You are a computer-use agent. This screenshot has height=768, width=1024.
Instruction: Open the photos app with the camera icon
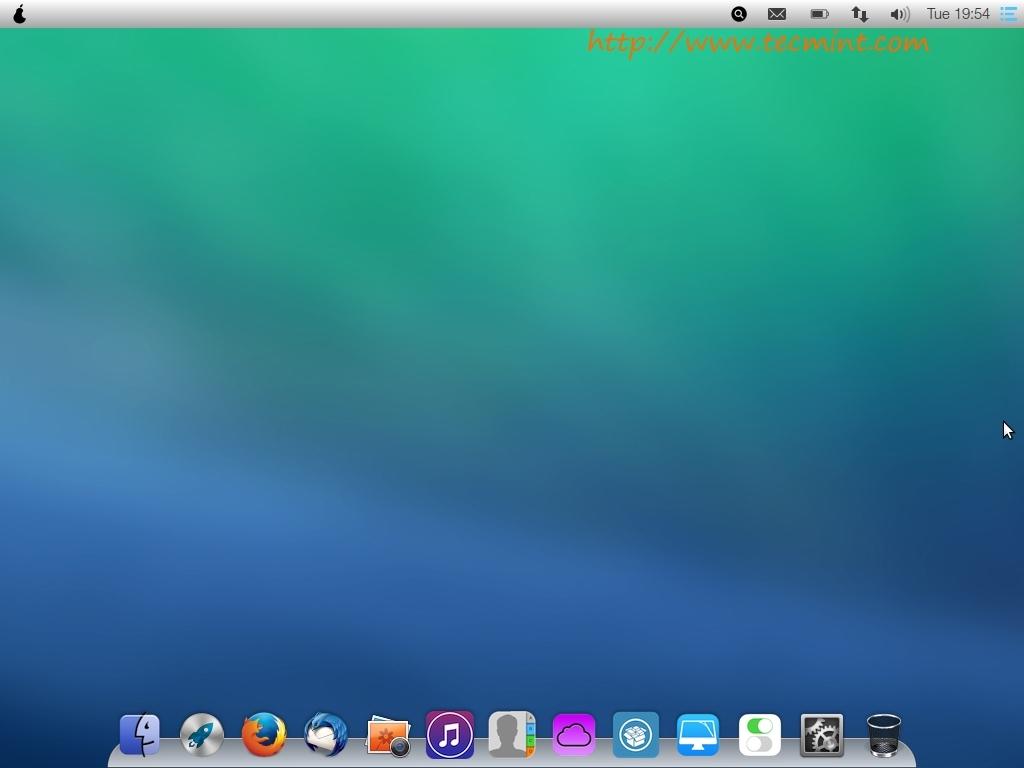[x=388, y=736]
